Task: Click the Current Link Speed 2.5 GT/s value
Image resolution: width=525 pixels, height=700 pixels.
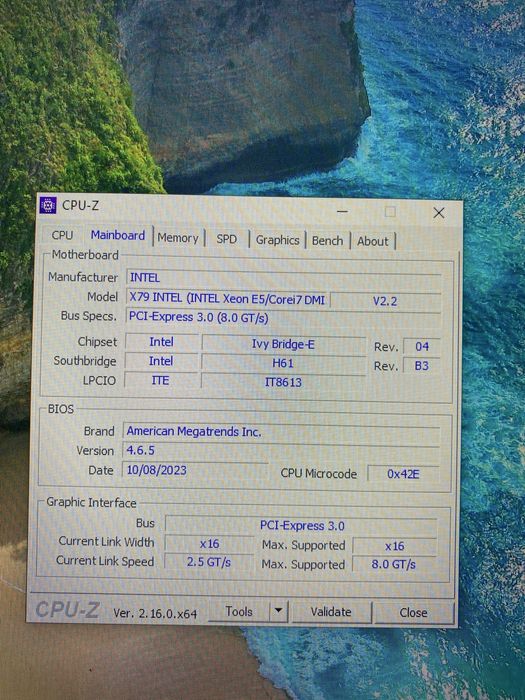Action: [x=209, y=562]
